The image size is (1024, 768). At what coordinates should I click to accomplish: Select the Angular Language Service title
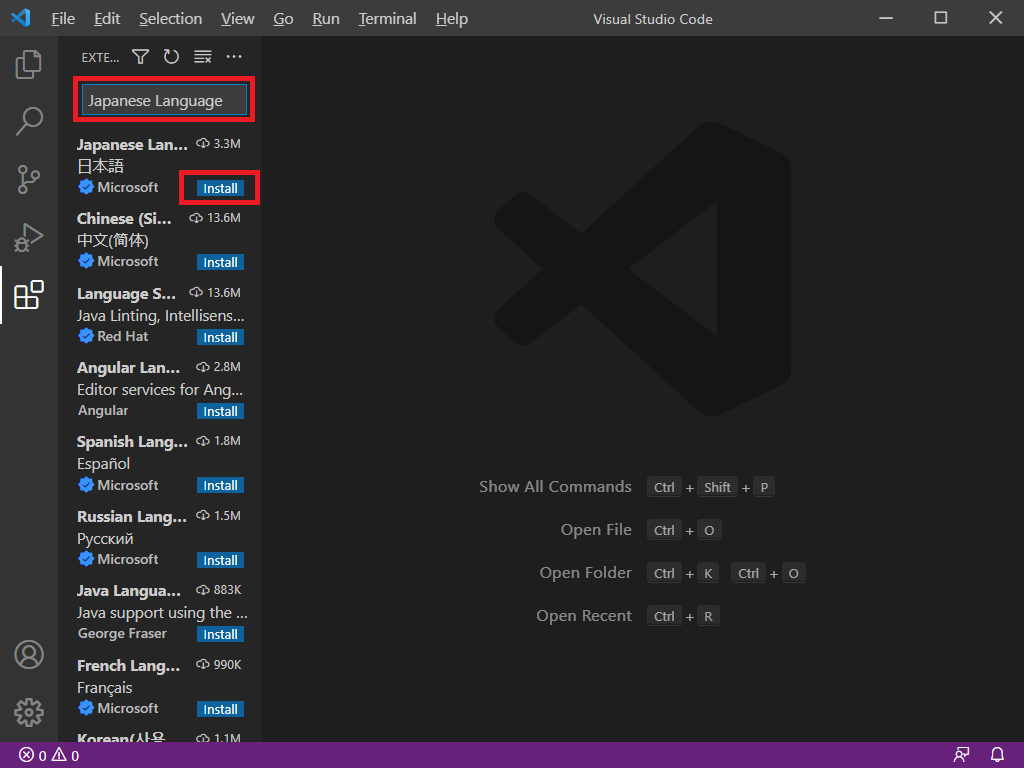[x=128, y=368]
